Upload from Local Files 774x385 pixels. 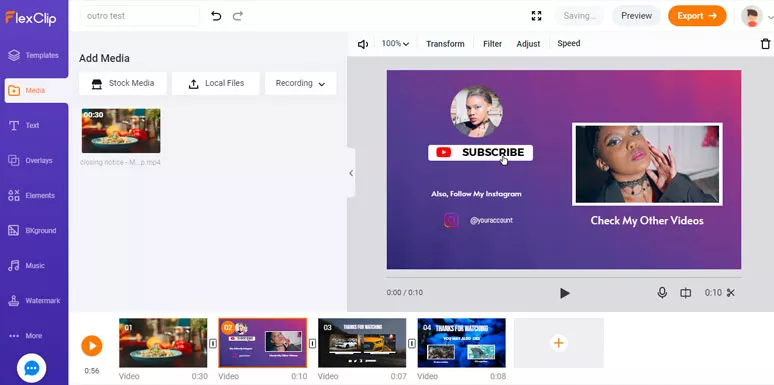216,83
